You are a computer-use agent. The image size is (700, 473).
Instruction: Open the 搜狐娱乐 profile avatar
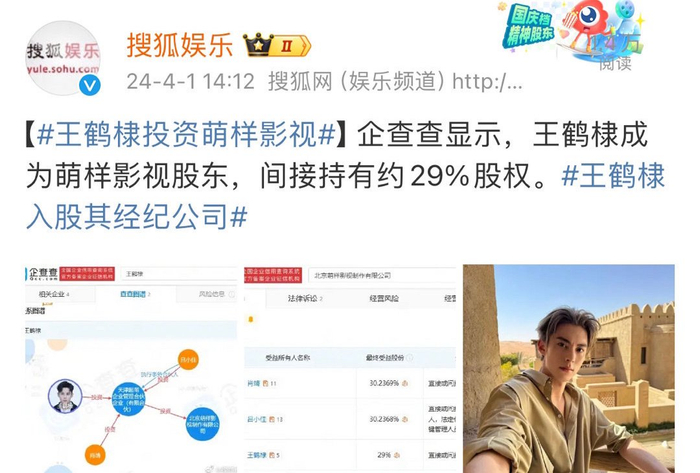click(62, 58)
